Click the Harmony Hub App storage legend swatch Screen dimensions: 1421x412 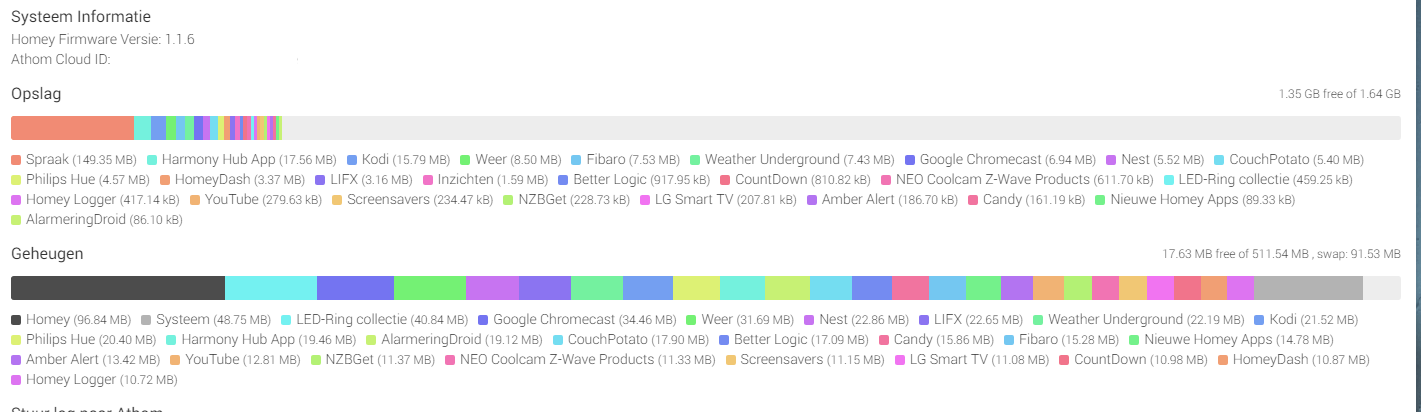coord(152,160)
